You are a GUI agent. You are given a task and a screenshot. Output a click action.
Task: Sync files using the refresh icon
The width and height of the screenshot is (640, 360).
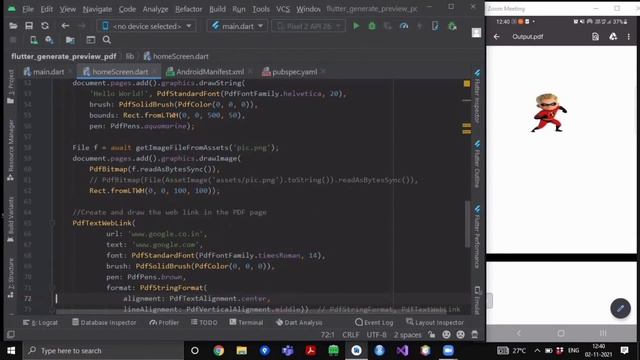[45, 26]
